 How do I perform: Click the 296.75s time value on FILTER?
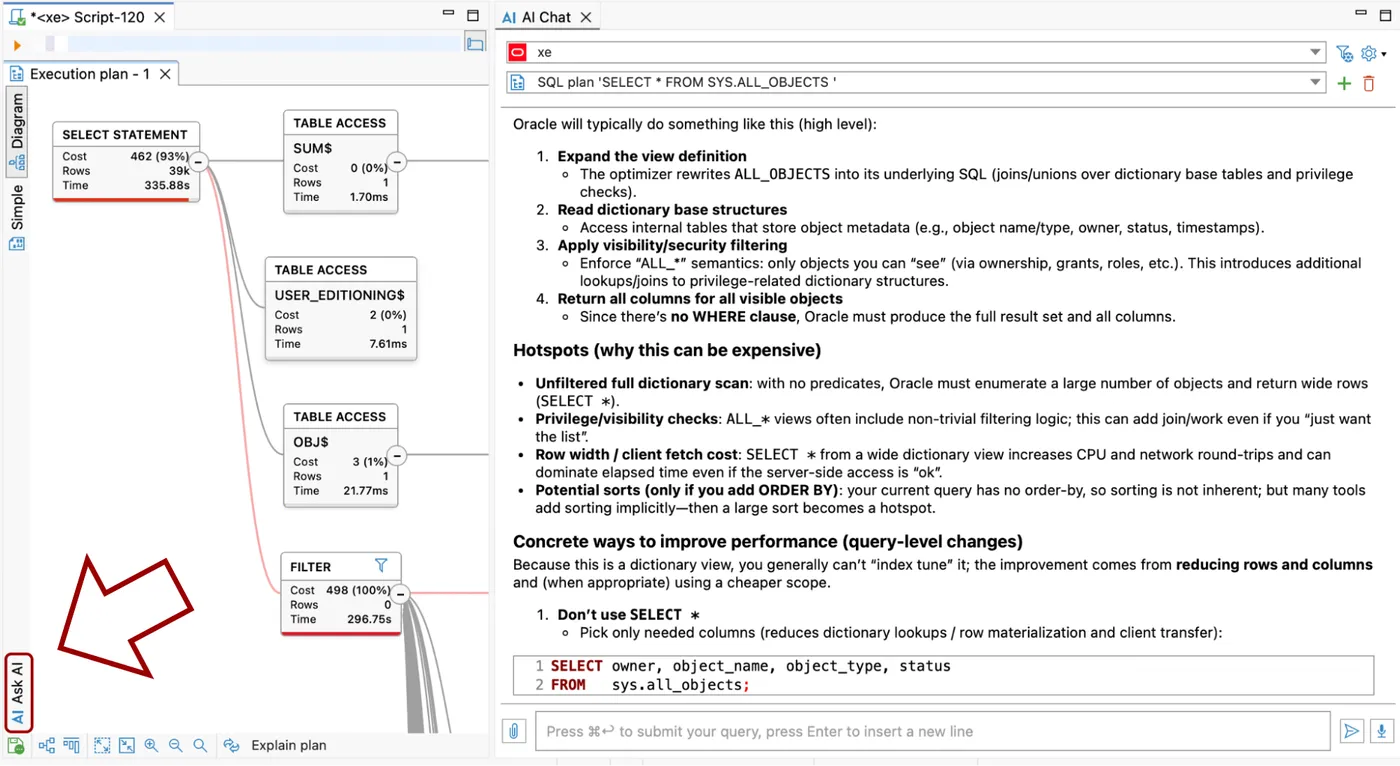click(368, 619)
